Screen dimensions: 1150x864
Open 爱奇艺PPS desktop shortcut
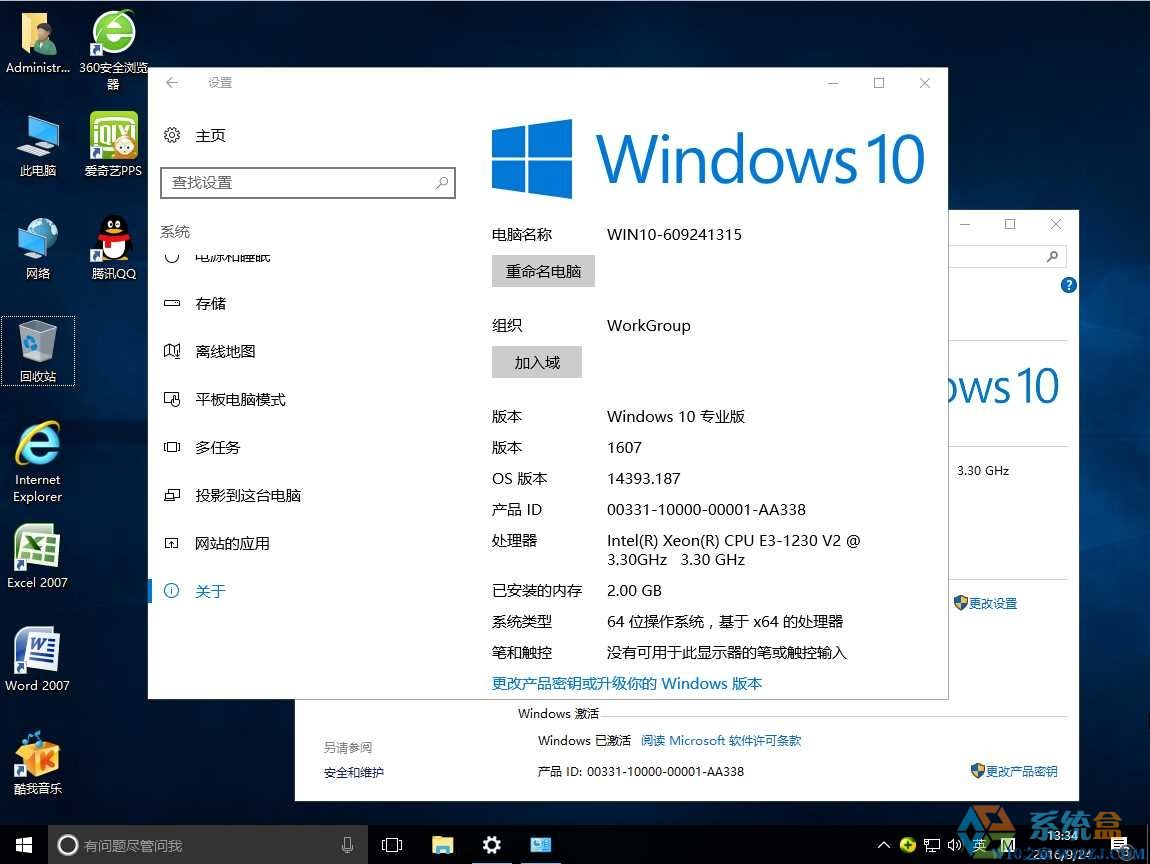coord(113,137)
